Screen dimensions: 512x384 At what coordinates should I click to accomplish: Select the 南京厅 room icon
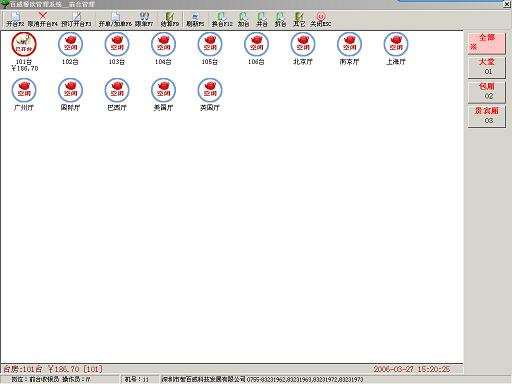[x=349, y=44]
